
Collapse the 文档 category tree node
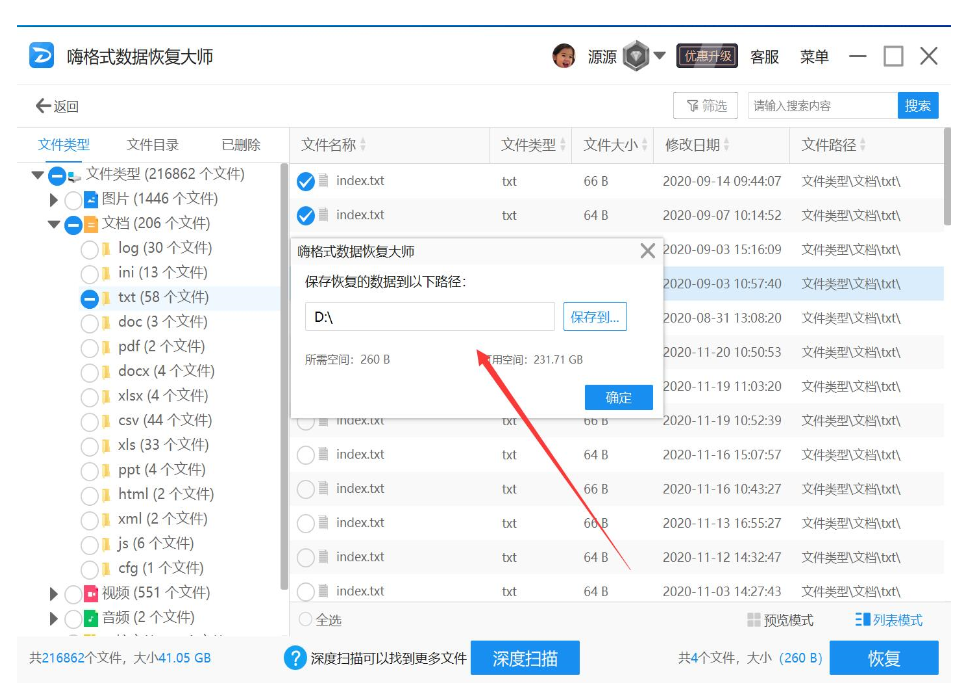click(54, 224)
